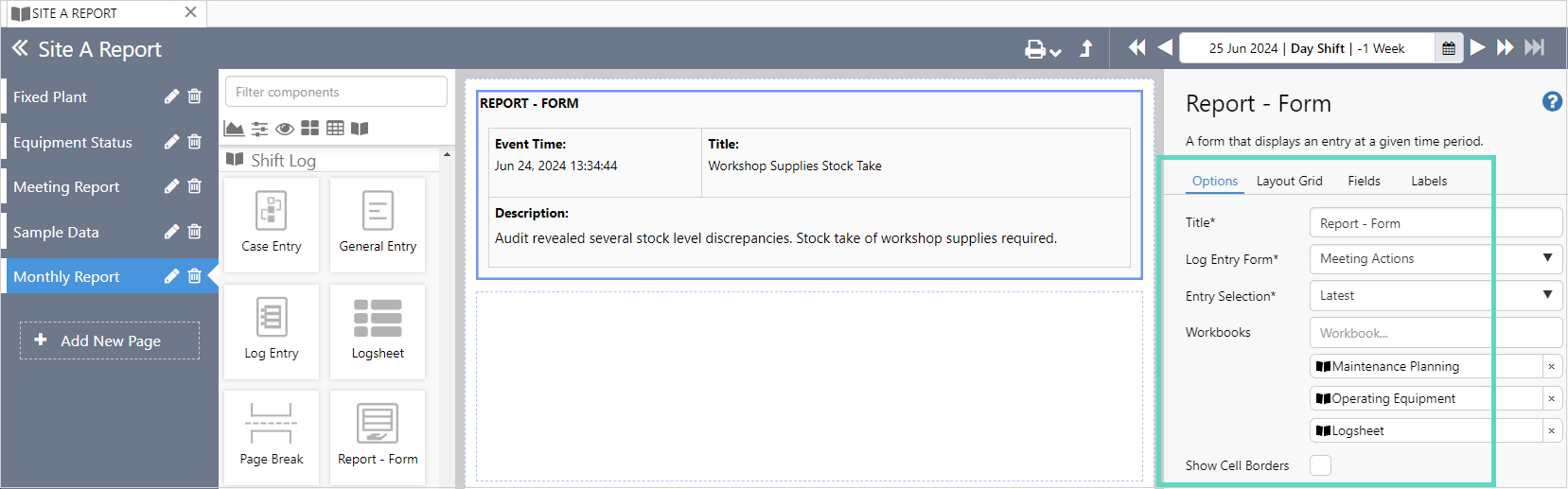Skip to the previous time period
1568x489 pixels.
1165,48
